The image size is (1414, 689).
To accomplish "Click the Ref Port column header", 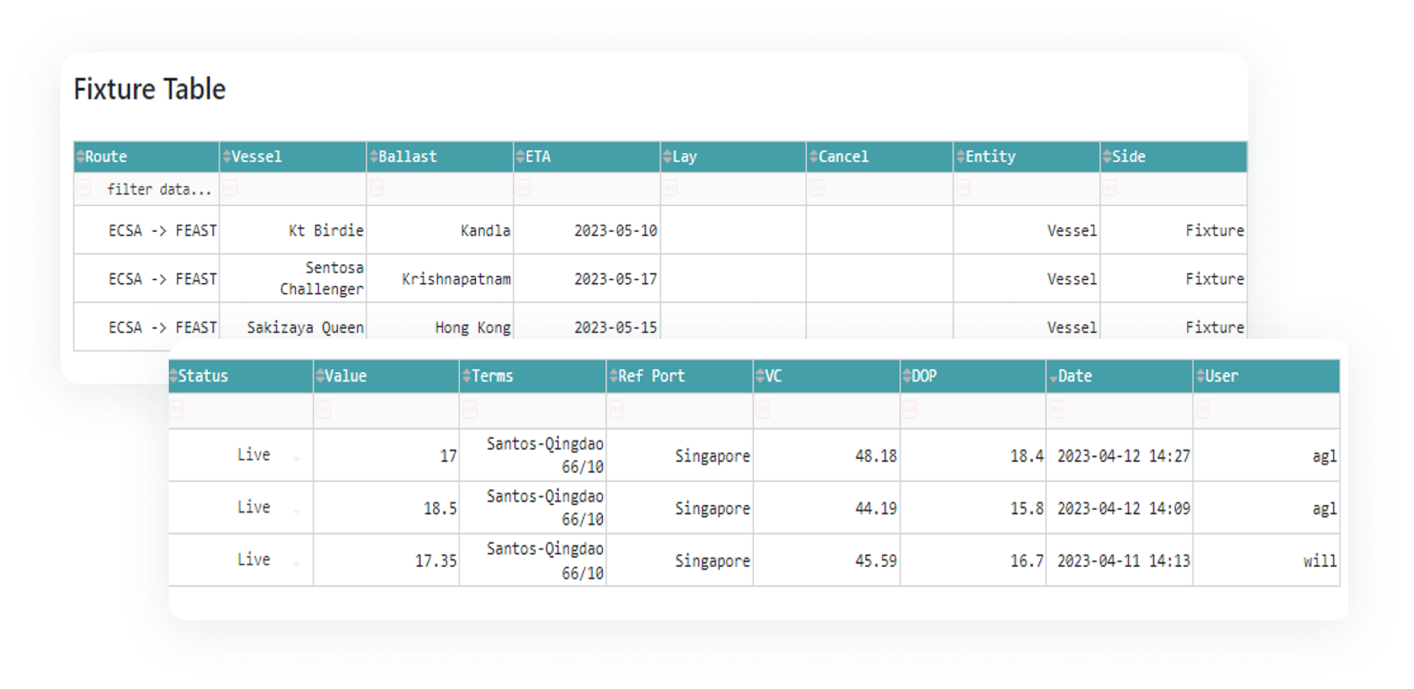I will click(679, 377).
